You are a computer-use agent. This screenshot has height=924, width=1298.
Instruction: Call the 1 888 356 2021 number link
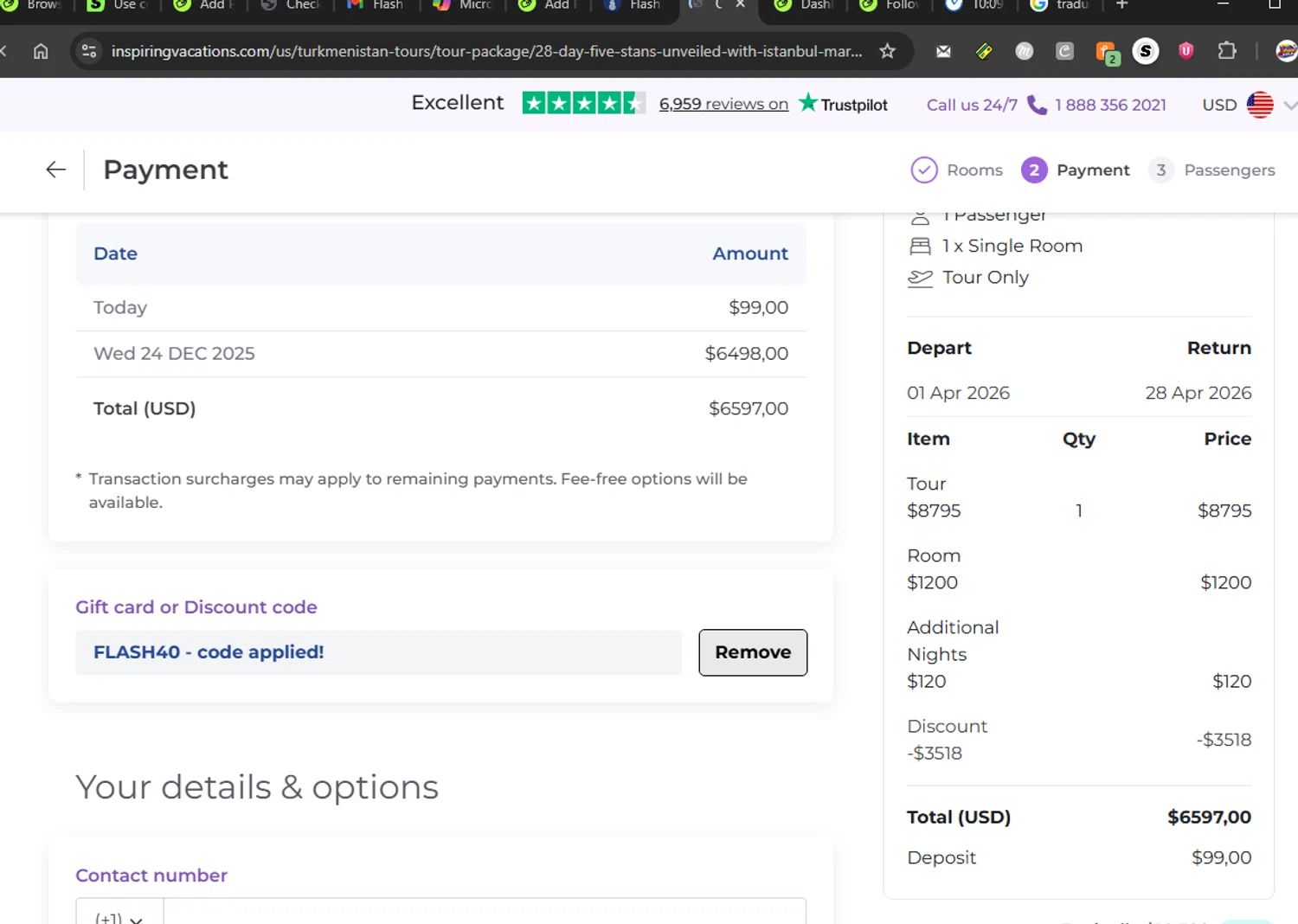pos(1110,105)
